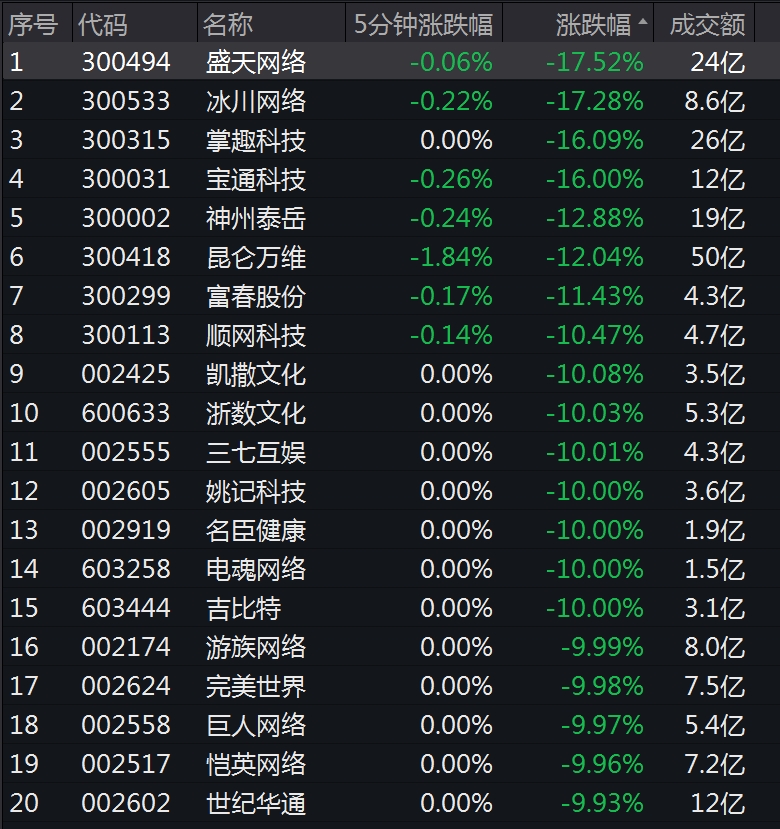The height and width of the screenshot is (829, 780).
Task: Click stock code 300299
Action: click(x=126, y=296)
